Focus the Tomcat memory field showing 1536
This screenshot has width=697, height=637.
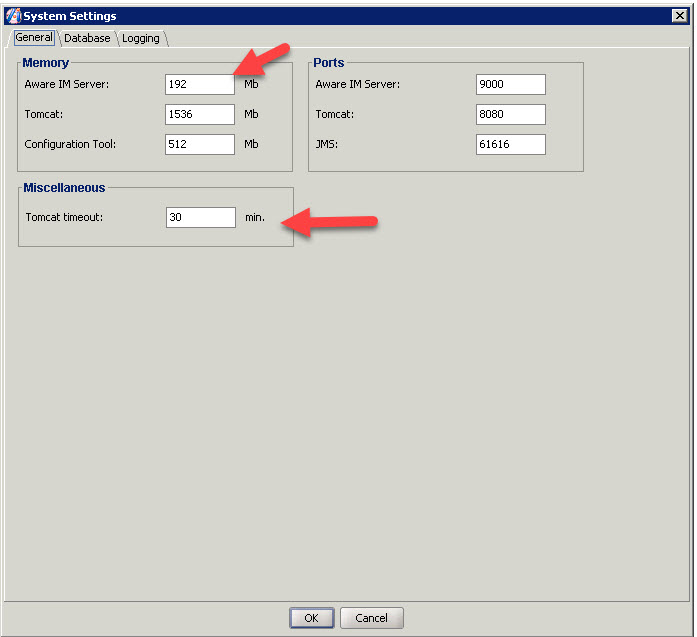click(x=200, y=114)
